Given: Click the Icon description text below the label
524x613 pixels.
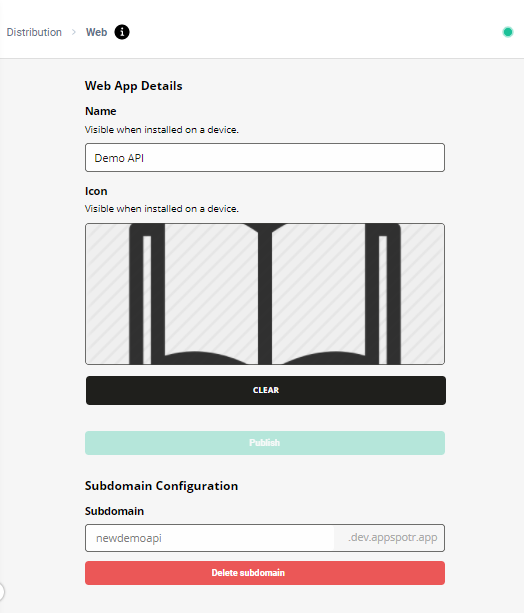Looking at the screenshot, I should point(162,209).
